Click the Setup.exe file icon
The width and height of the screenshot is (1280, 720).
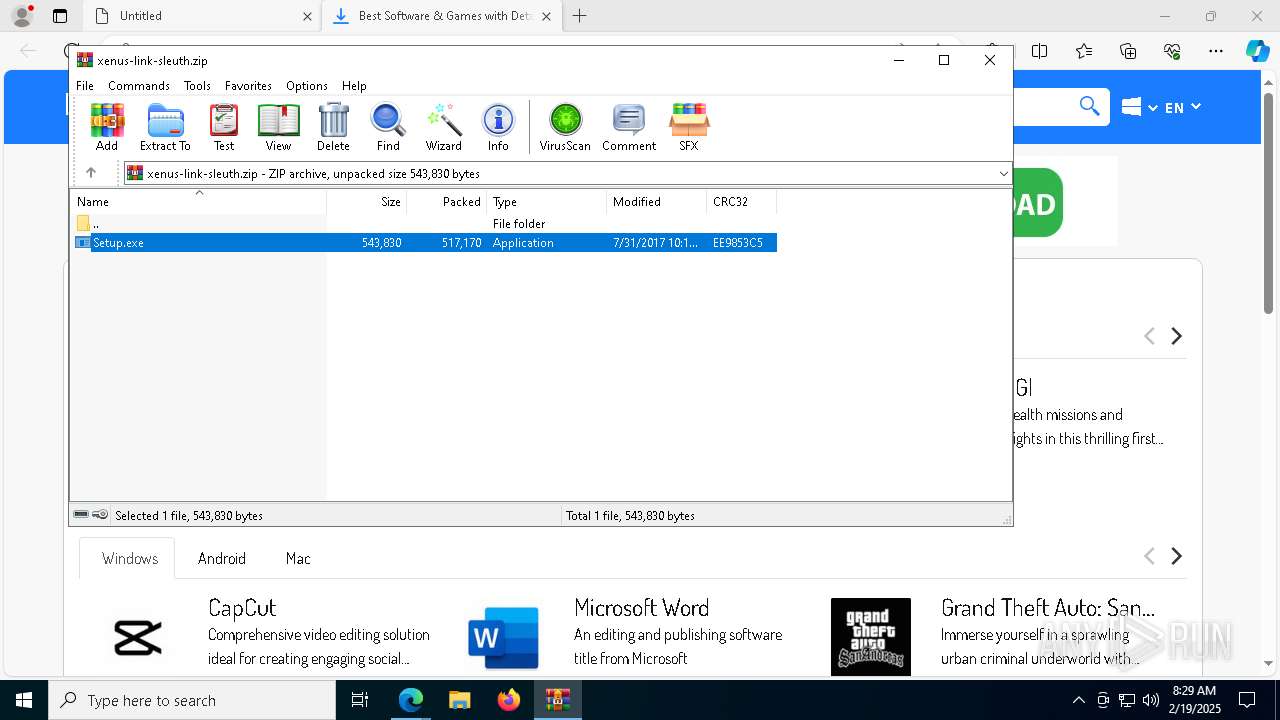point(83,243)
